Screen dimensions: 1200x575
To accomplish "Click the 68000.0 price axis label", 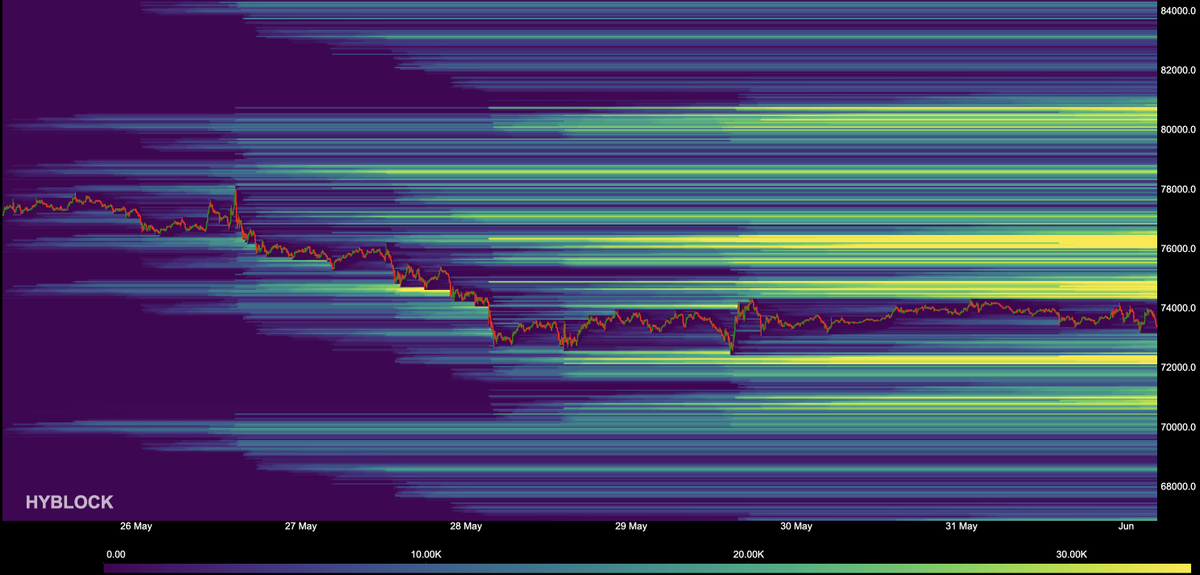I will coord(1179,487).
